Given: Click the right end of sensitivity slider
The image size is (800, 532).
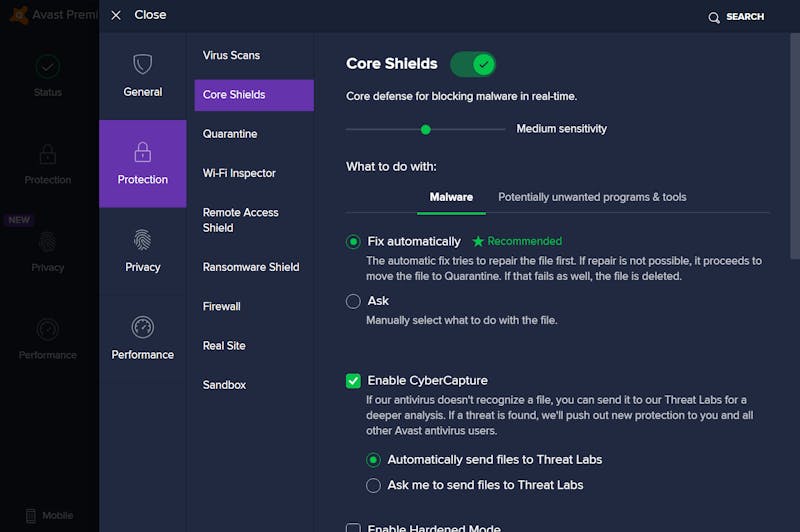Looking at the screenshot, I should click(504, 130).
